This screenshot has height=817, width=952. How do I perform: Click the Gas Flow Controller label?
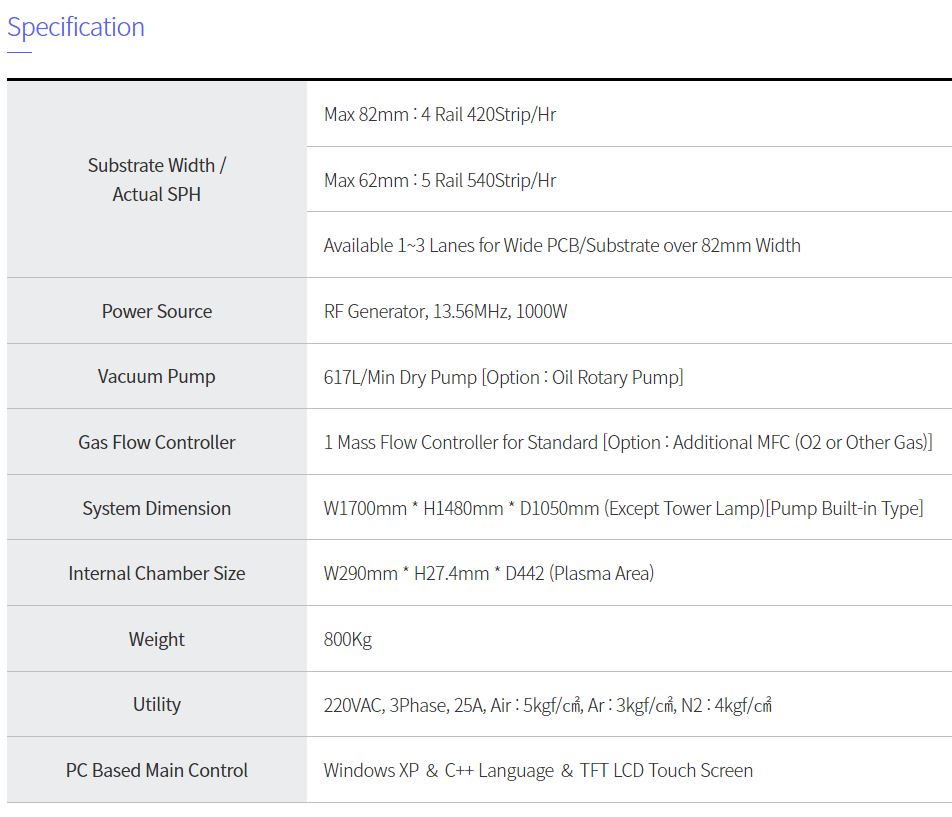[x=157, y=442]
